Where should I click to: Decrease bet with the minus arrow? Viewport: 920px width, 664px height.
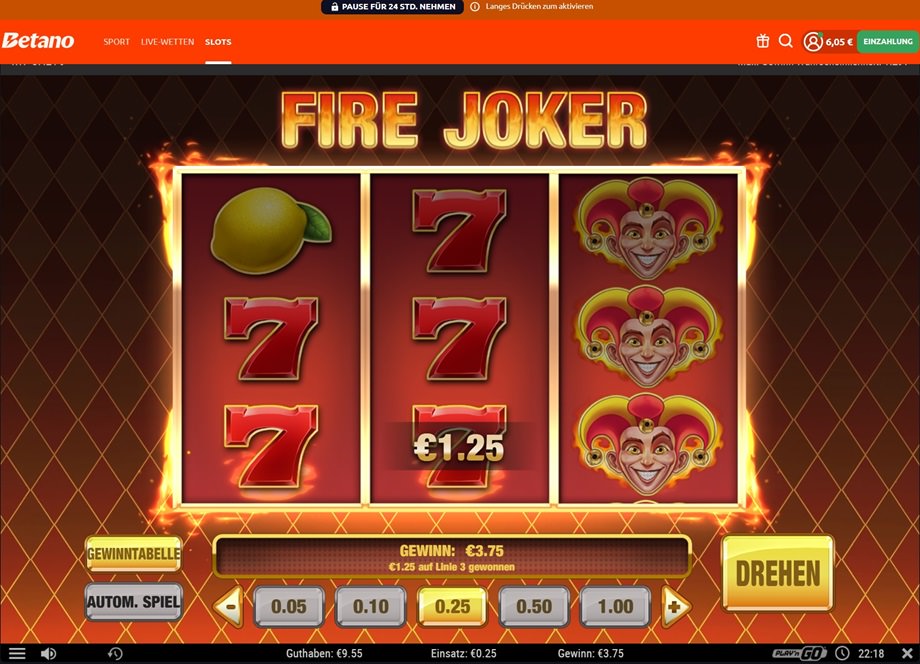point(229,606)
